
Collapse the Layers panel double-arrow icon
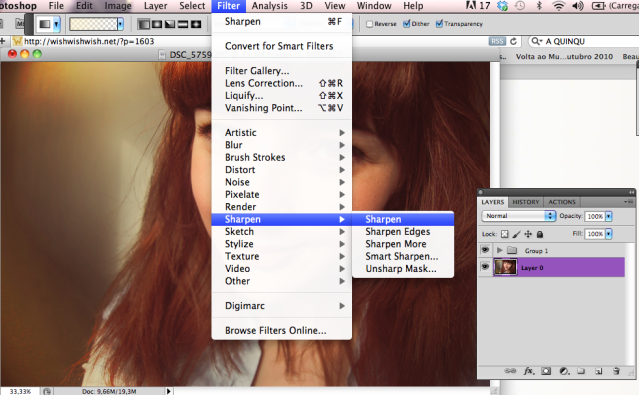(x=631, y=192)
